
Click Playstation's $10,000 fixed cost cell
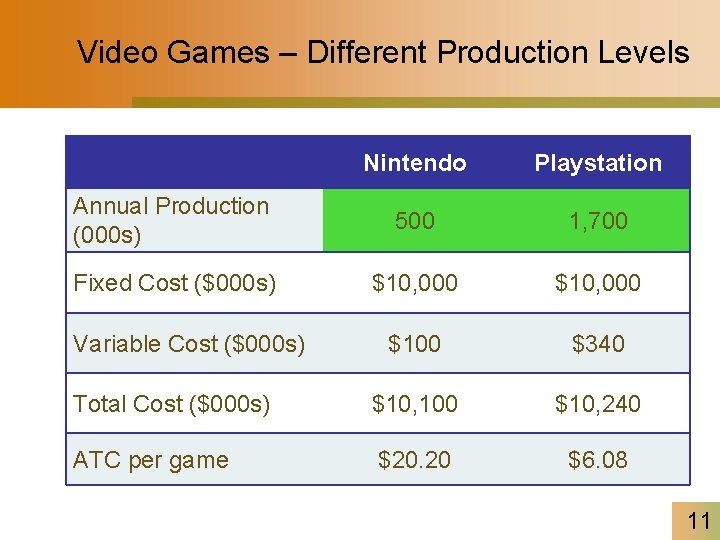[x=598, y=282]
